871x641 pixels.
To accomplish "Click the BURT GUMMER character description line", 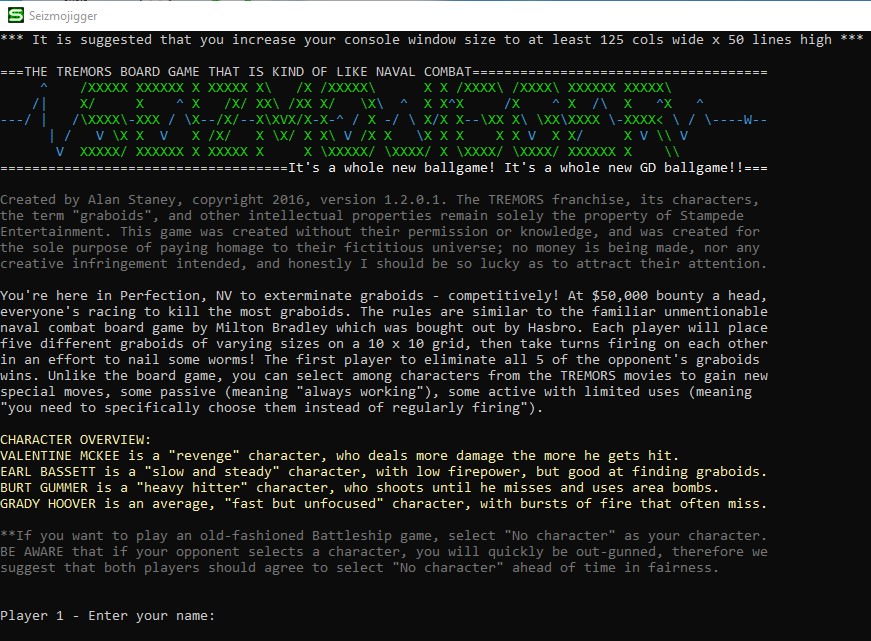I will 359,488.
